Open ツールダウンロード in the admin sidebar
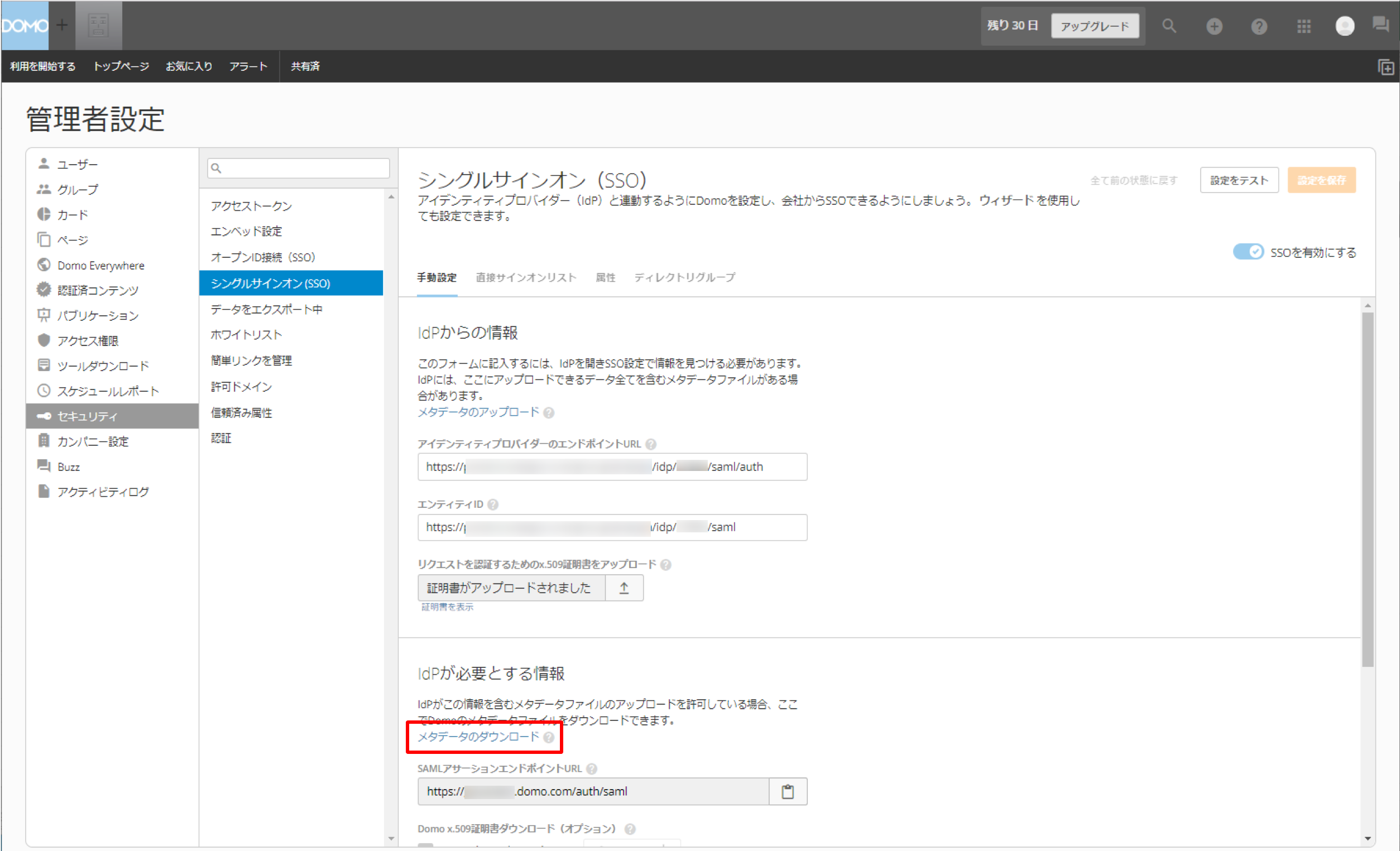 pyautogui.click(x=113, y=366)
